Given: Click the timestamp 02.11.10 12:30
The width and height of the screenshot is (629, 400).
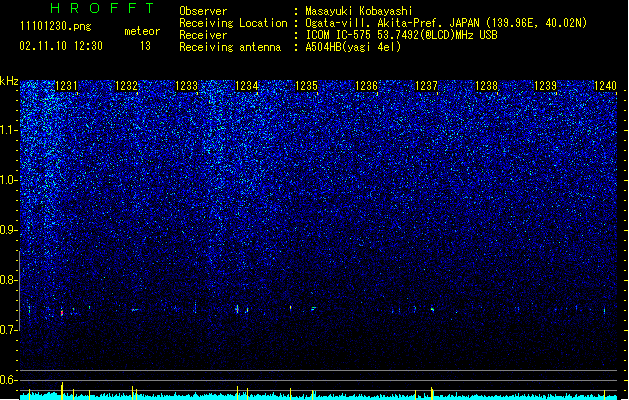Looking at the screenshot, I should 61,46.
